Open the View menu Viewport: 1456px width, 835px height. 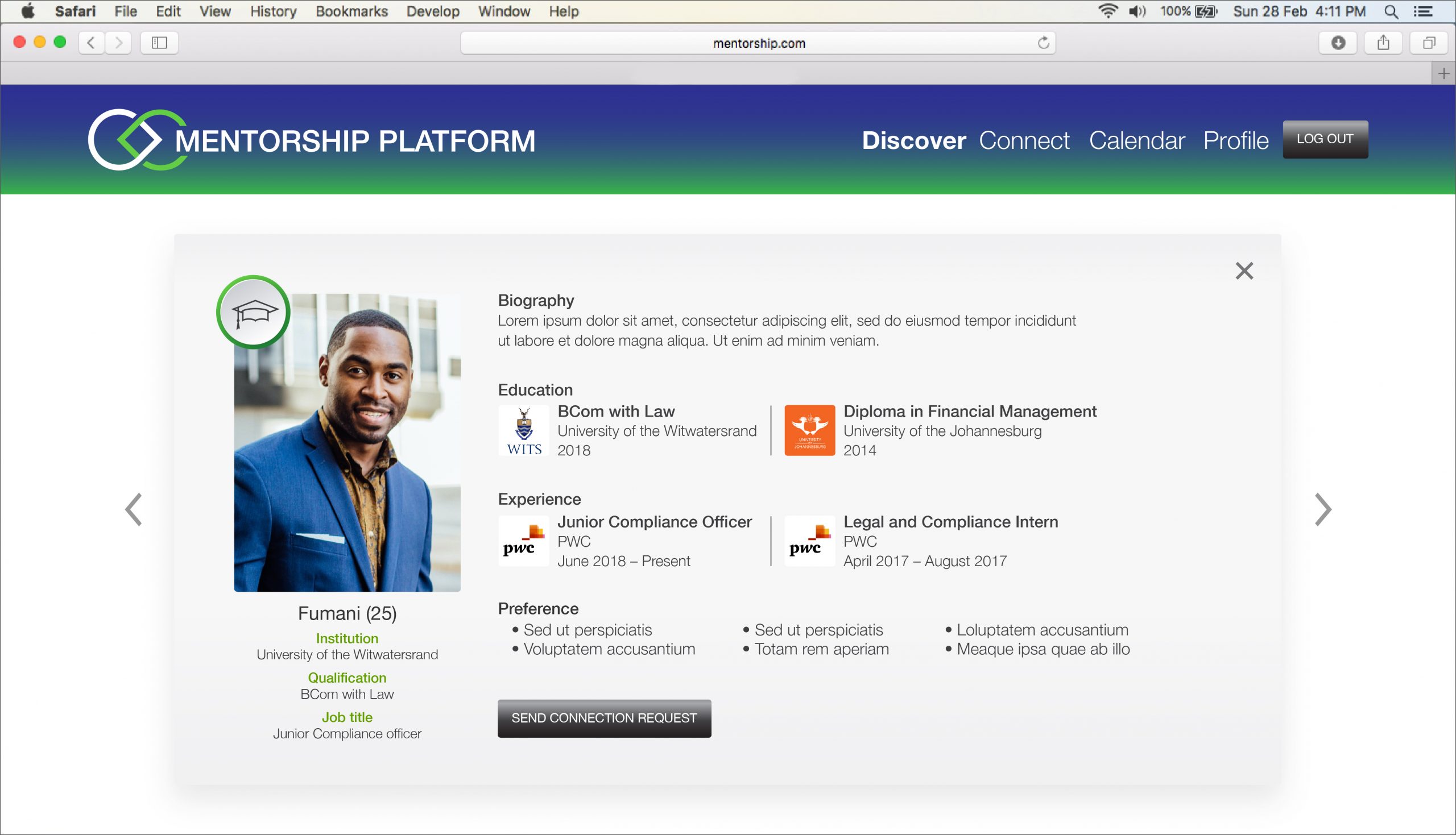point(215,11)
